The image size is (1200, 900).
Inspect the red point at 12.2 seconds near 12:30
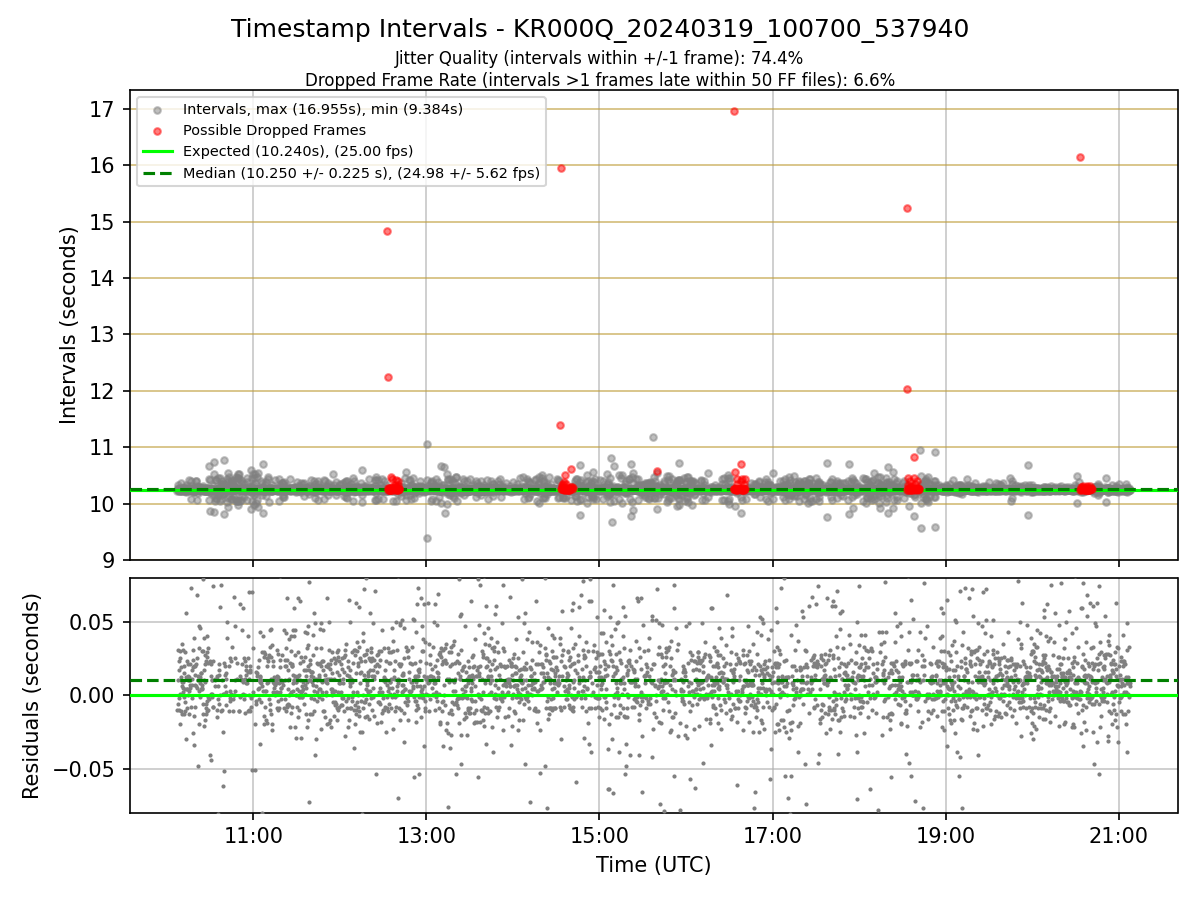pos(388,377)
